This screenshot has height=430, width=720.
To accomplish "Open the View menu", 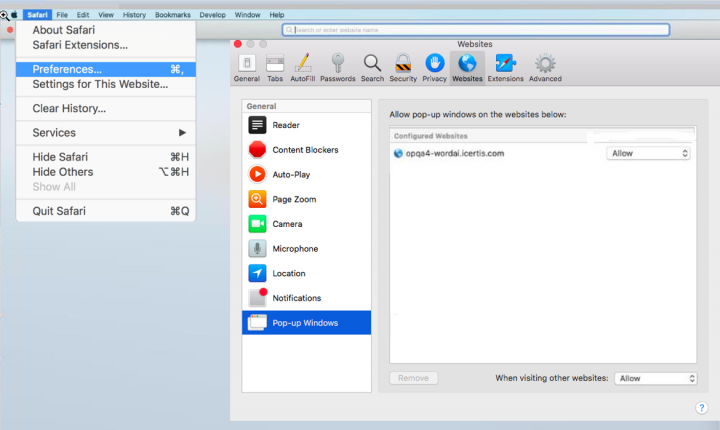I will coord(106,15).
